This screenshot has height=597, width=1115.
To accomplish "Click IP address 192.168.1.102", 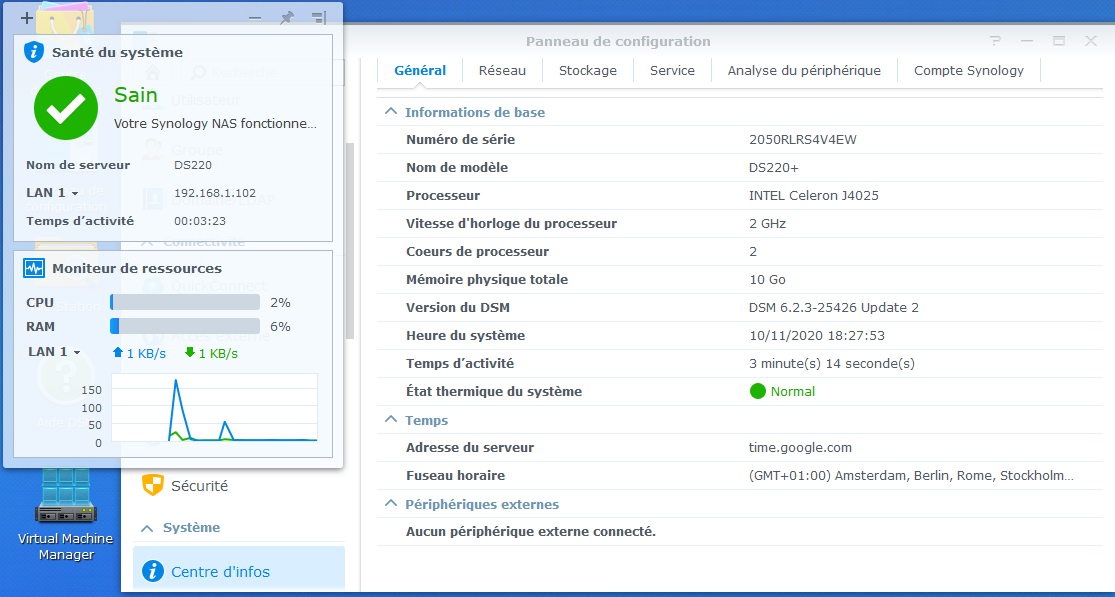I will 215,193.
